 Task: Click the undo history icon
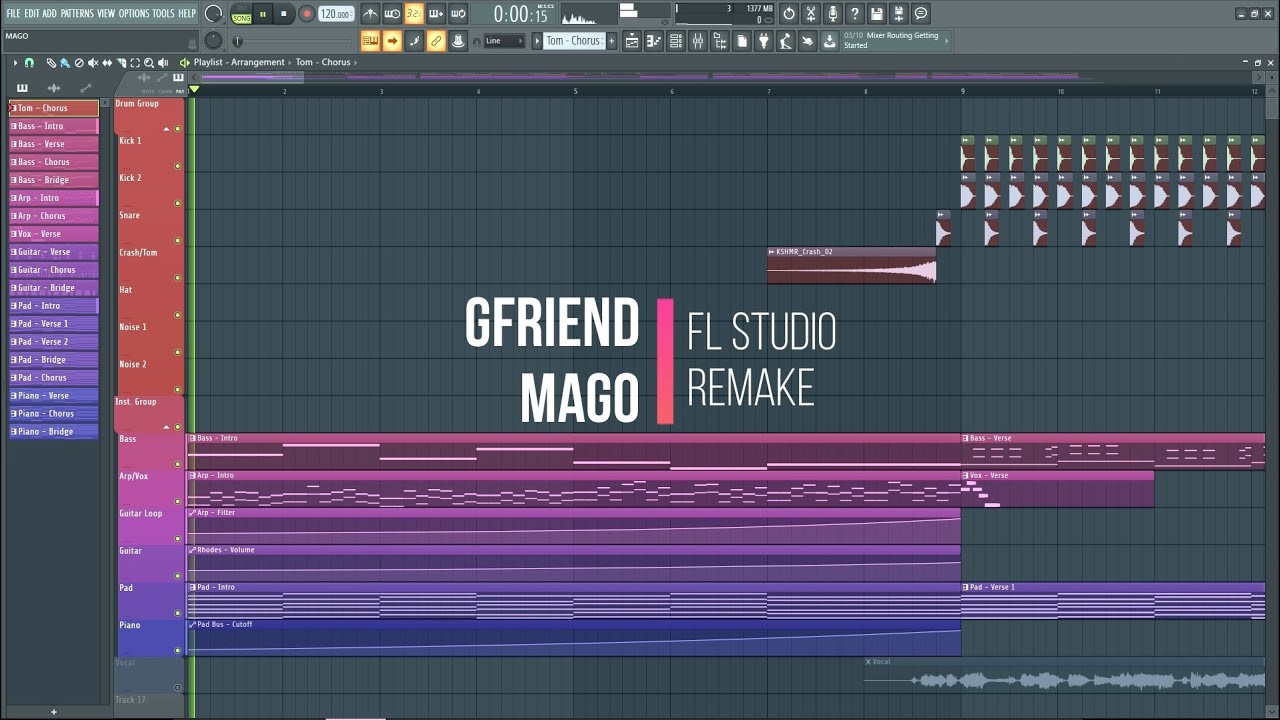click(789, 13)
